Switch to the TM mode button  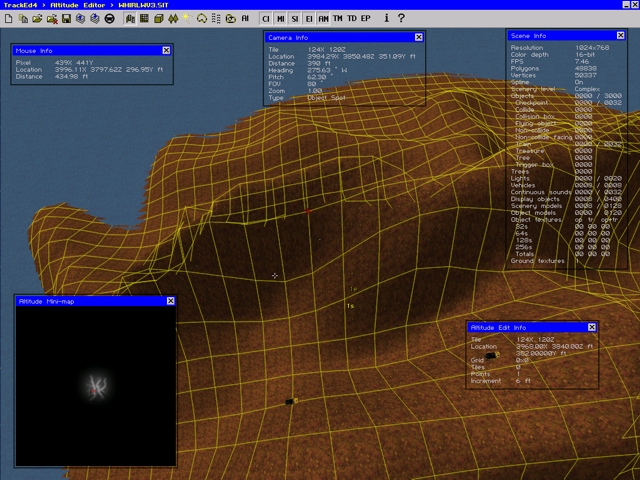coord(337,18)
